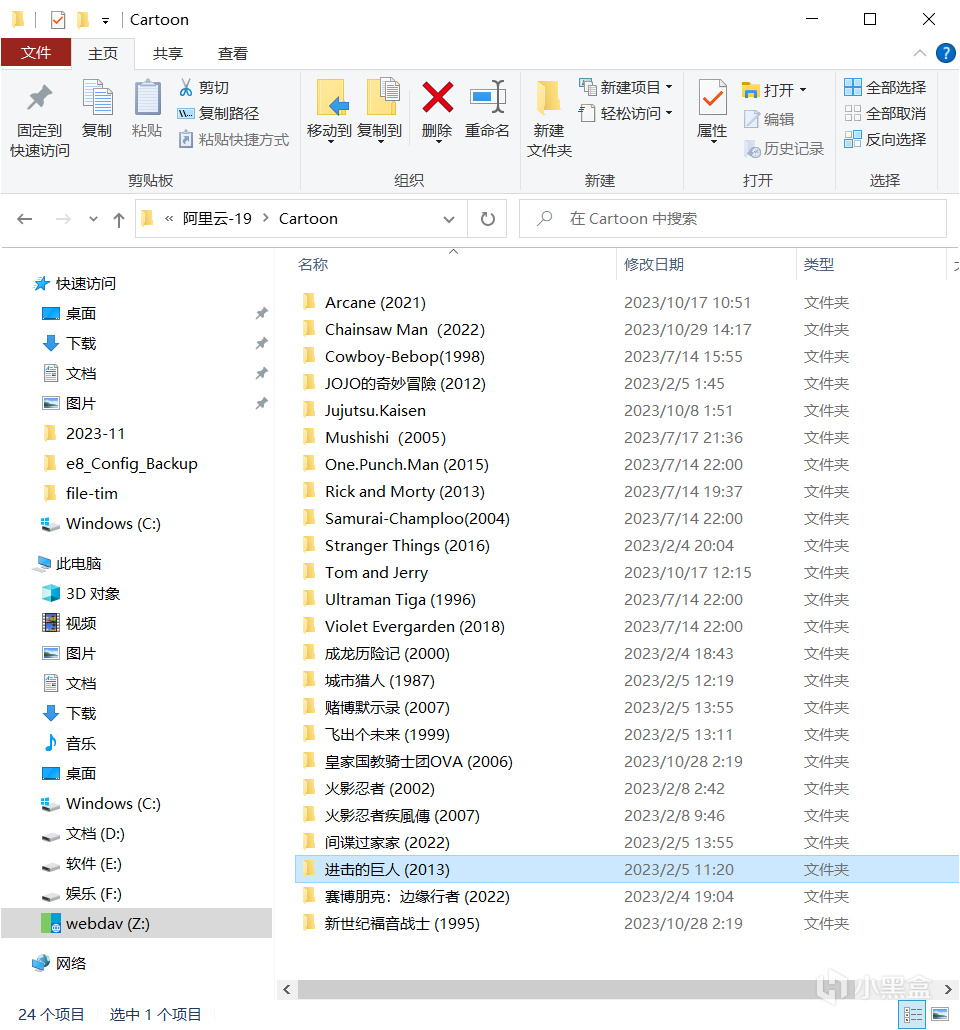This screenshot has width=960, height=1030.
Task: Click 阿里云-19 in the address path
Action: coord(217,219)
